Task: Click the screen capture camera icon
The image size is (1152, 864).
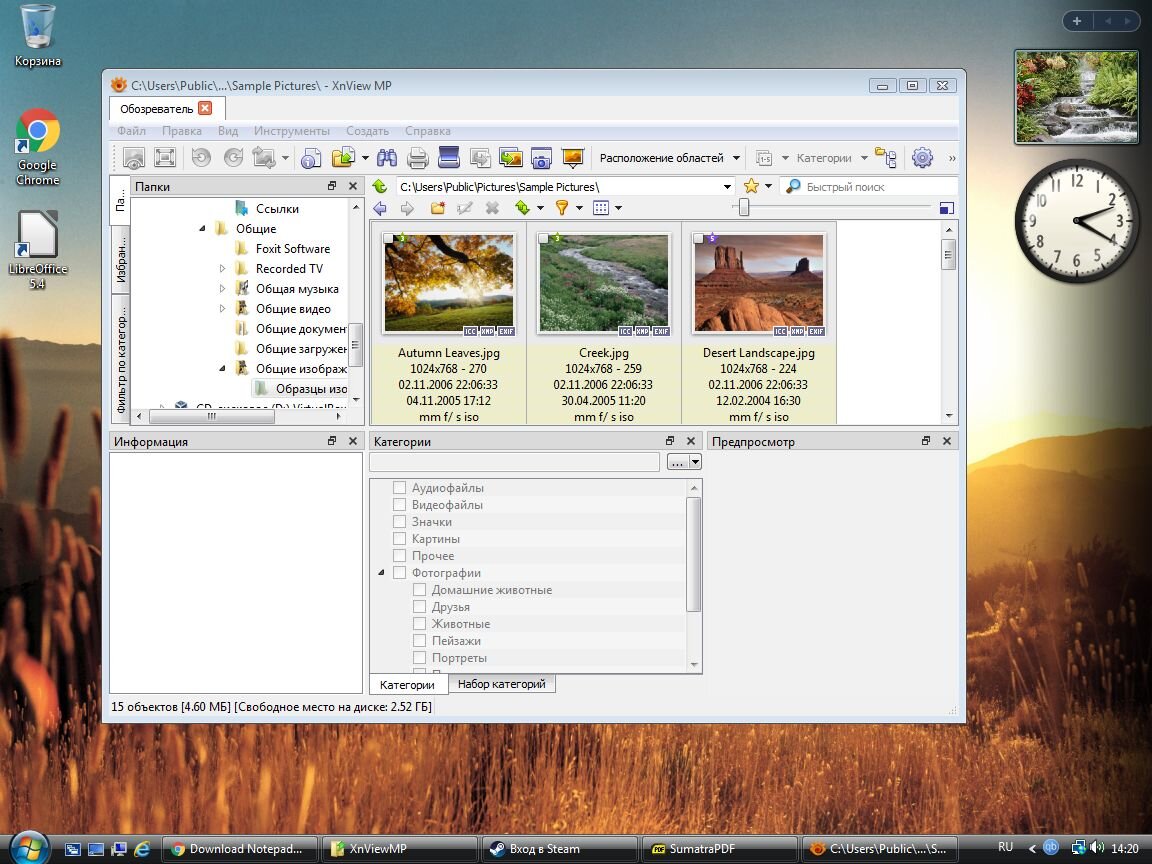Action: (x=541, y=158)
